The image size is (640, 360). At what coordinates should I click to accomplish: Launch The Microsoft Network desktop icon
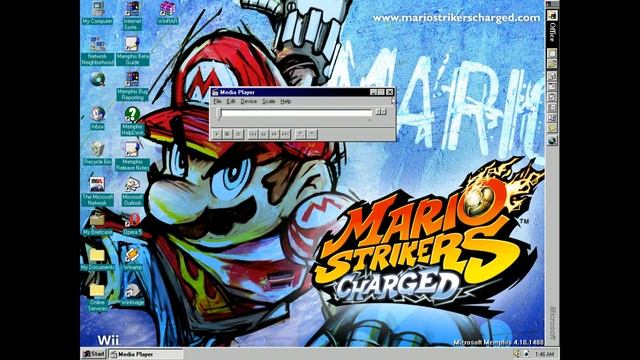(98, 191)
